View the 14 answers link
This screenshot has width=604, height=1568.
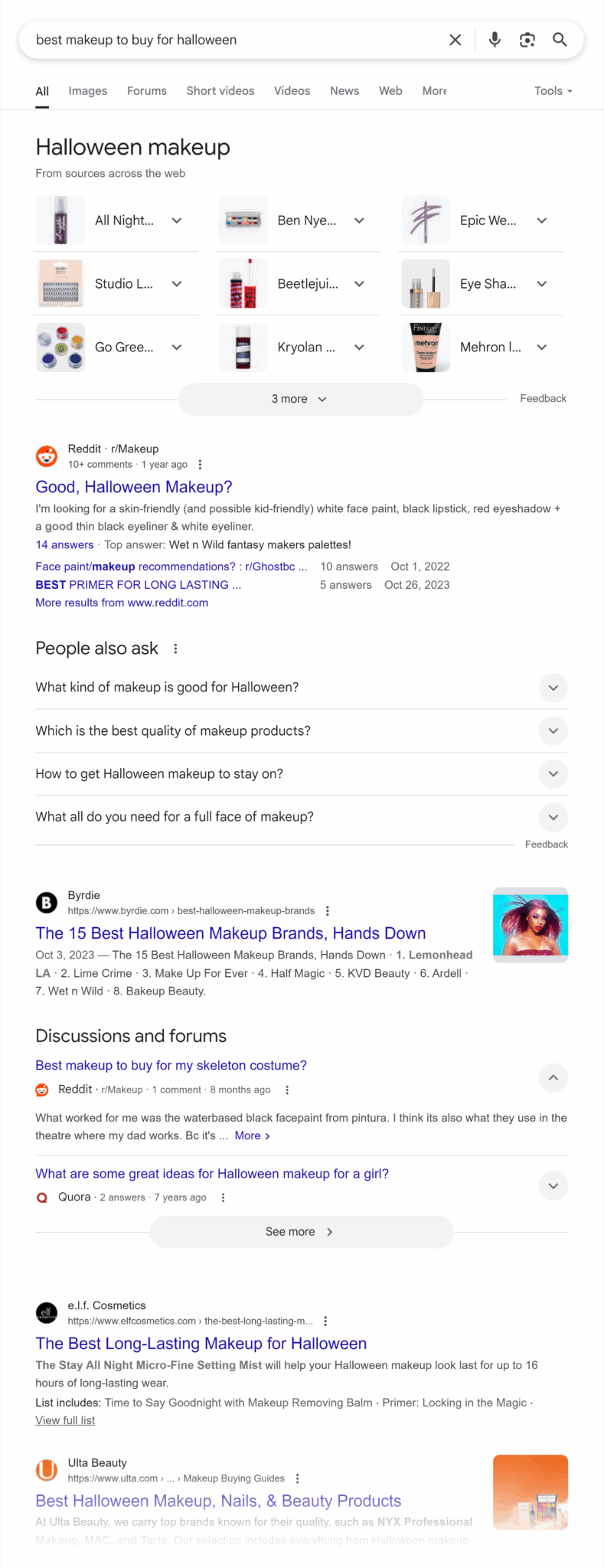tap(64, 545)
